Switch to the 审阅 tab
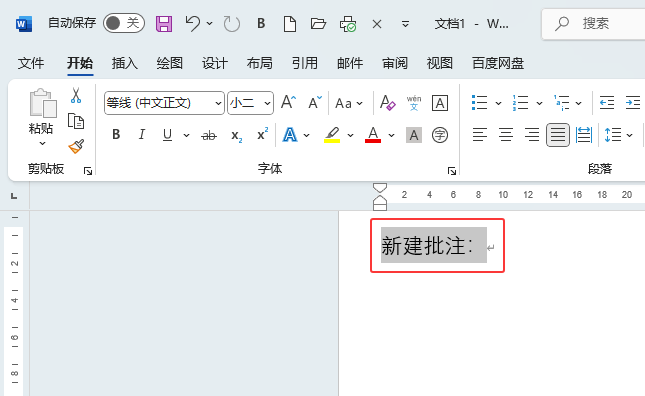The width and height of the screenshot is (645, 396). click(x=395, y=63)
